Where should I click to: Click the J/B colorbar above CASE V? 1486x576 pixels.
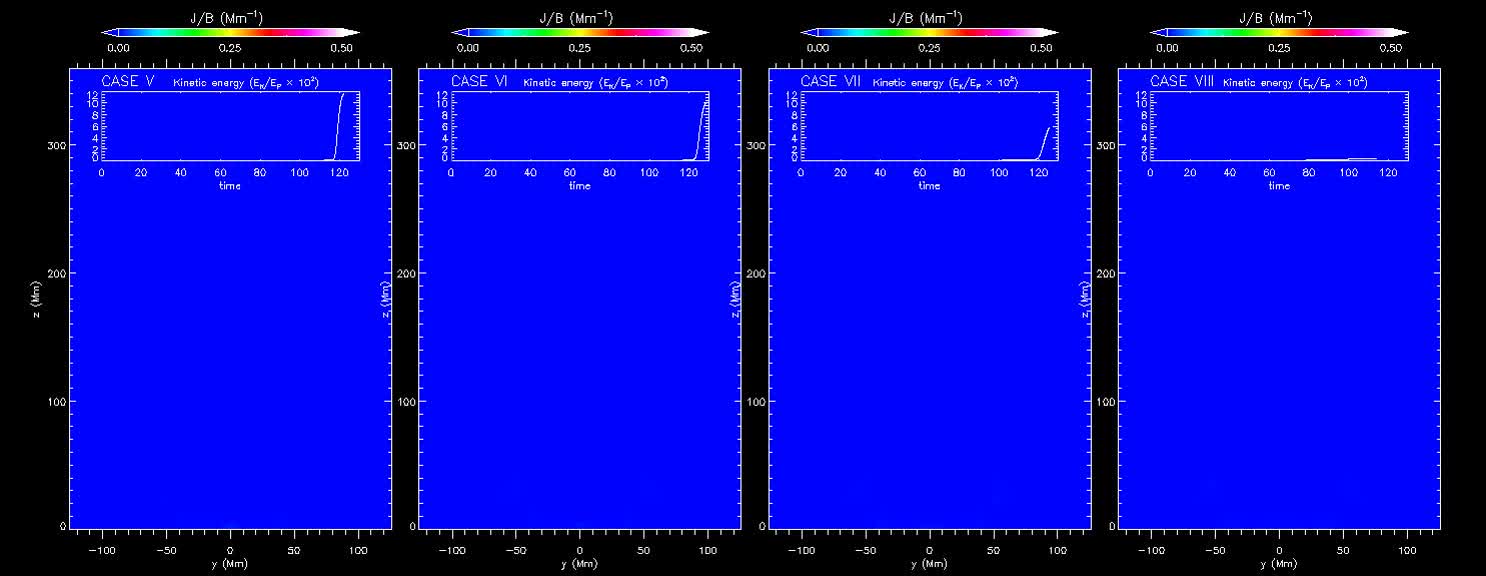pyautogui.click(x=231, y=33)
